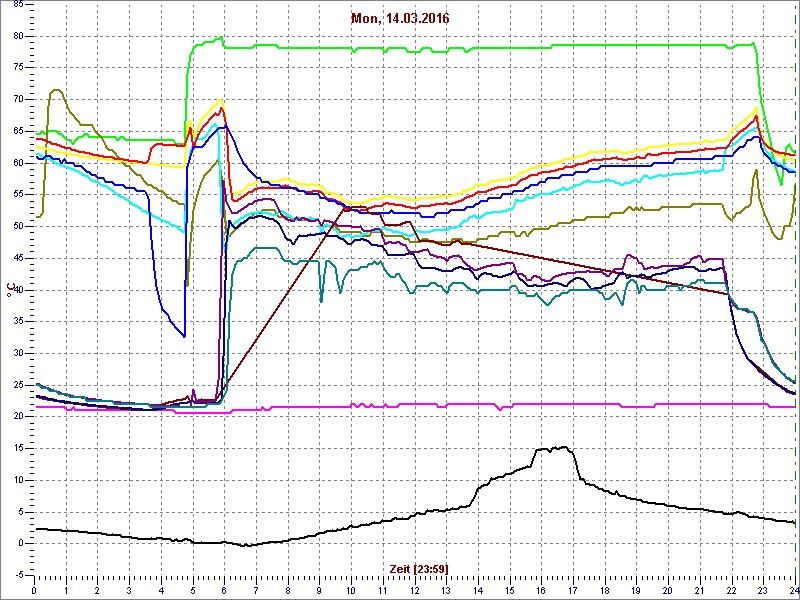Select the 75 tick label on temperature axis
The width and height of the screenshot is (800, 600).
pyautogui.click(x=18, y=68)
